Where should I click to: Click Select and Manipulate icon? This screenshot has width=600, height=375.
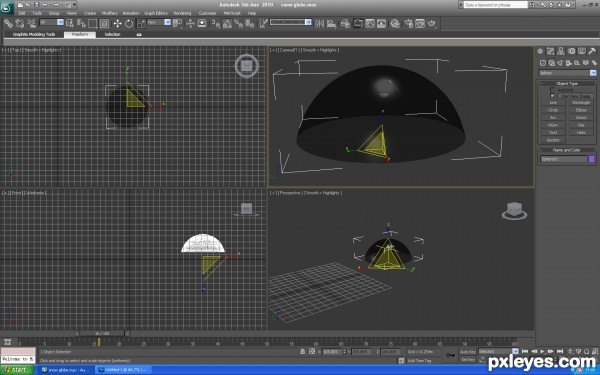tap(190, 24)
